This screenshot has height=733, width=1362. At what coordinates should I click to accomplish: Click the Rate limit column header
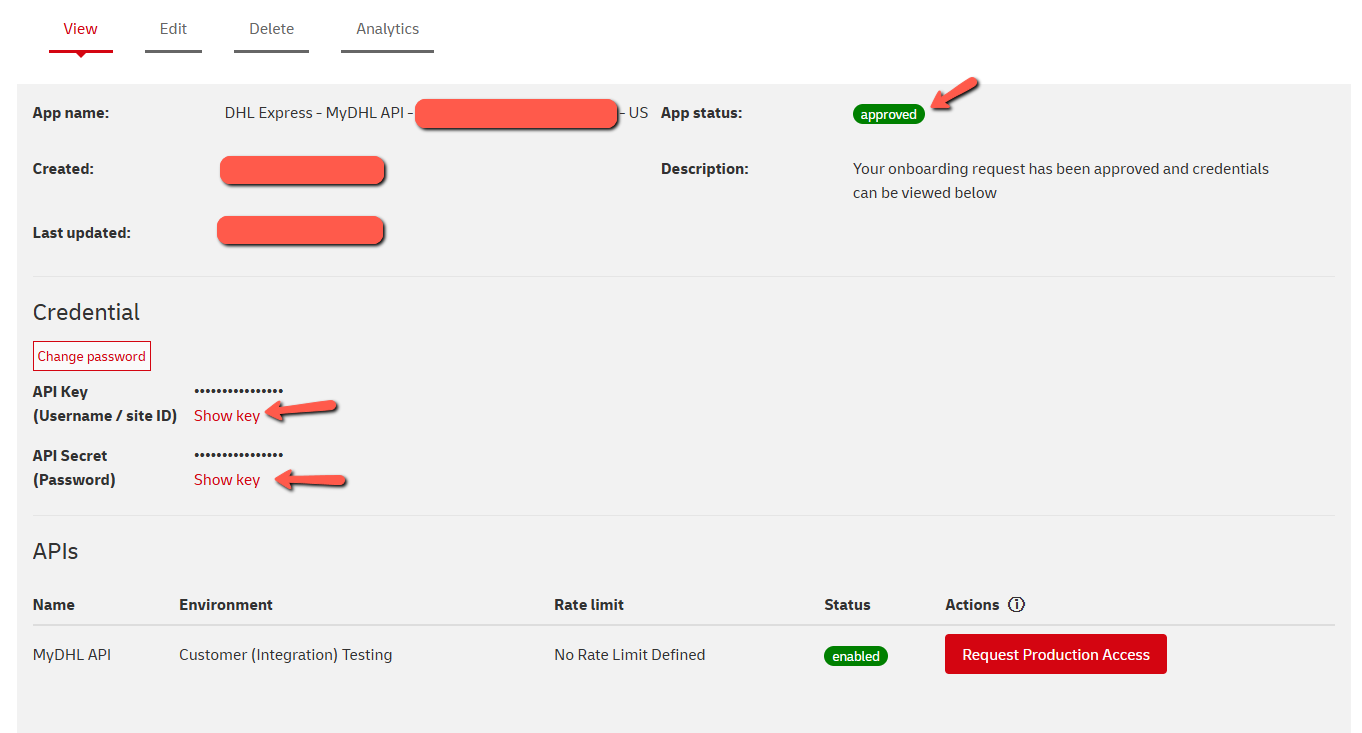coord(589,605)
